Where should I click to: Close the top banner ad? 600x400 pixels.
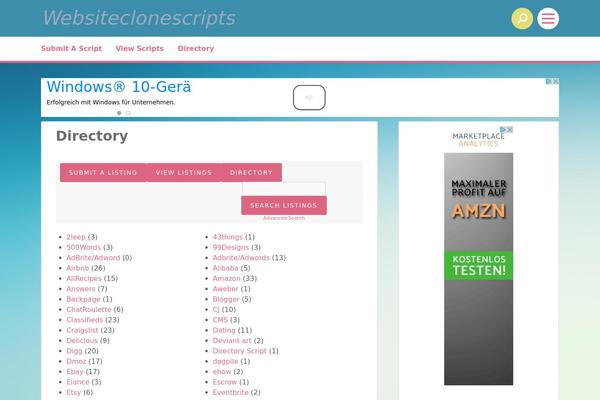click(x=556, y=82)
